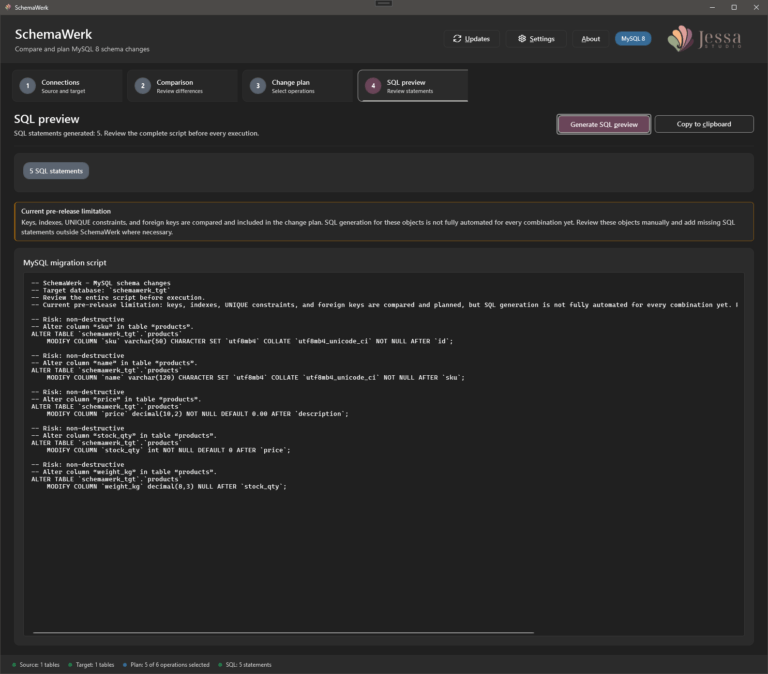
Task: Go to the Connections step tab
Action: [67, 86]
